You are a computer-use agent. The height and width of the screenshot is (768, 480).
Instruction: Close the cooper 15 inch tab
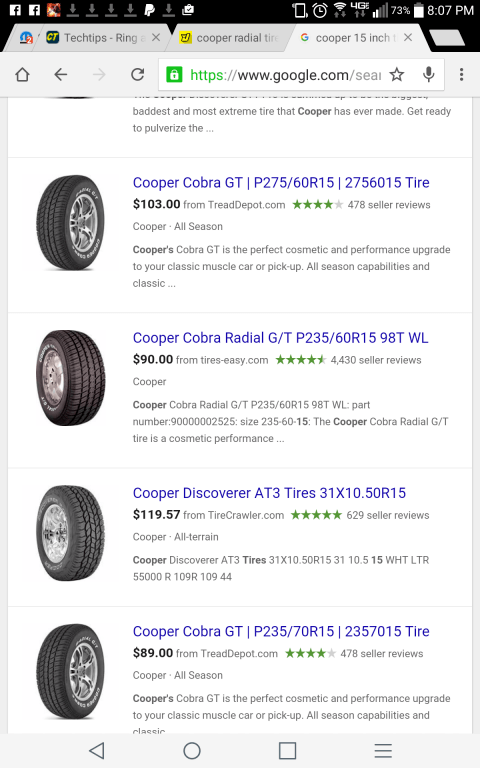408,37
